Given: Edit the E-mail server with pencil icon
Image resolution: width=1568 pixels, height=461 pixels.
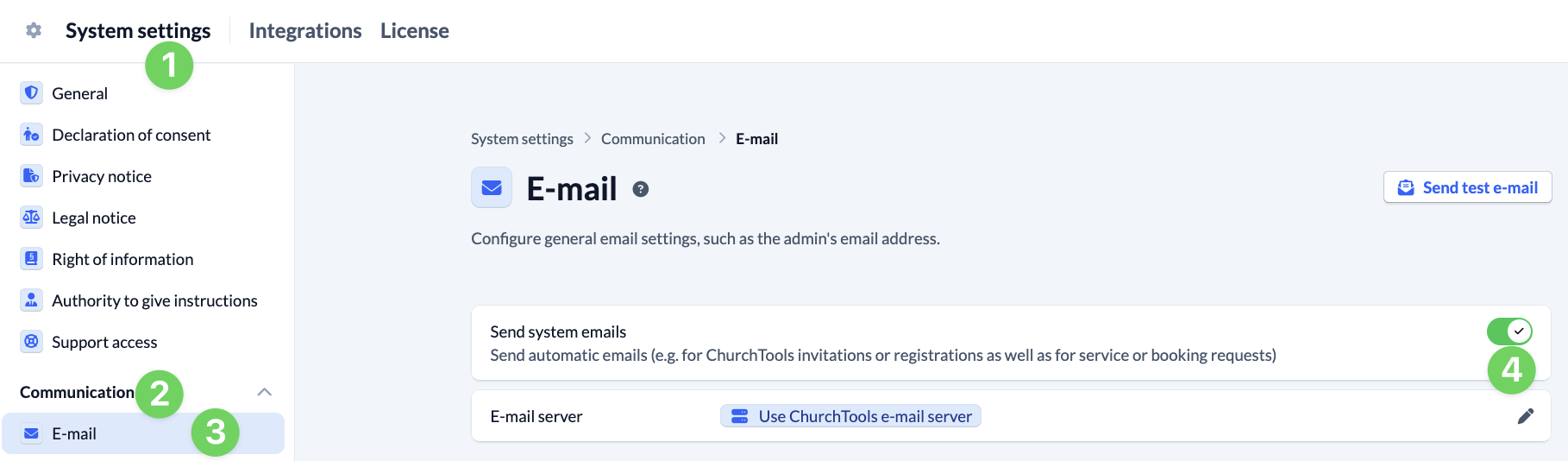Looking at the screenshot, I should pyautogui.click(x=1525, y=416).
